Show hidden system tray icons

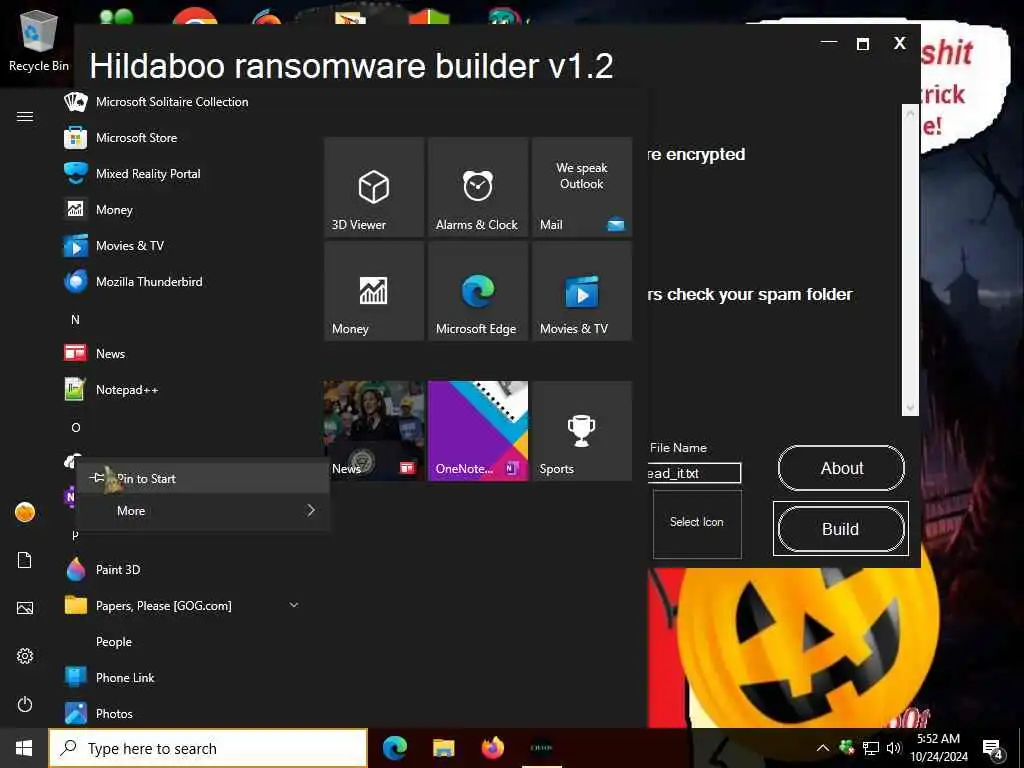pos(823,748)
